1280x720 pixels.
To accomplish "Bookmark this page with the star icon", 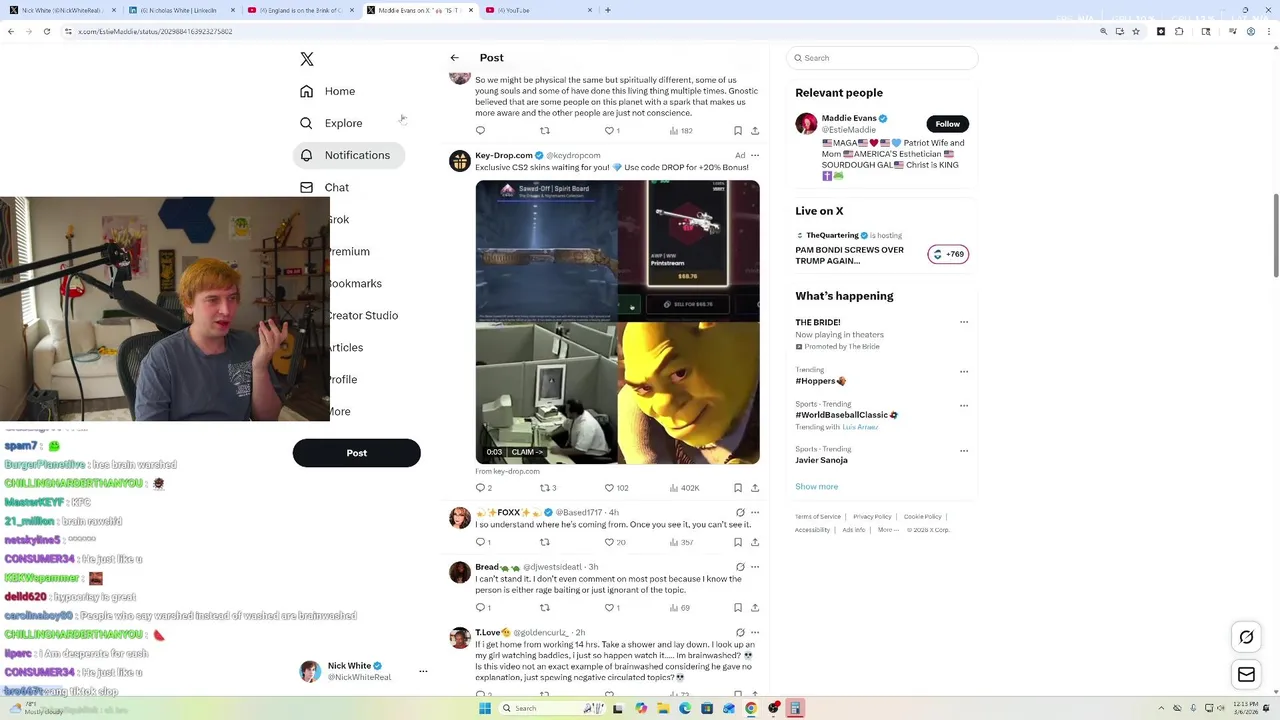I will coord(1136,31).
